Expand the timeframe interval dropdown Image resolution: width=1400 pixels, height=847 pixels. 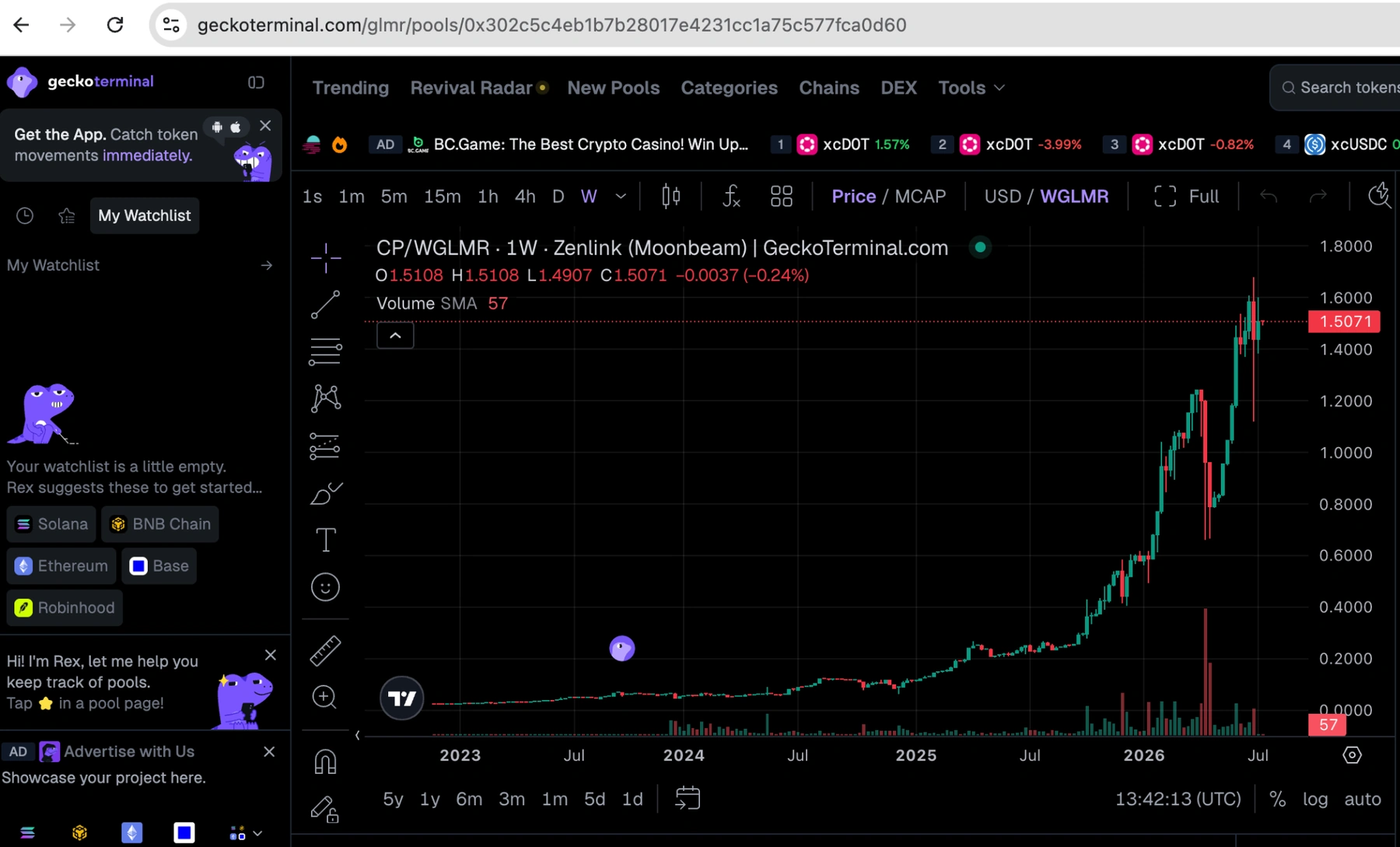(621, 197)
